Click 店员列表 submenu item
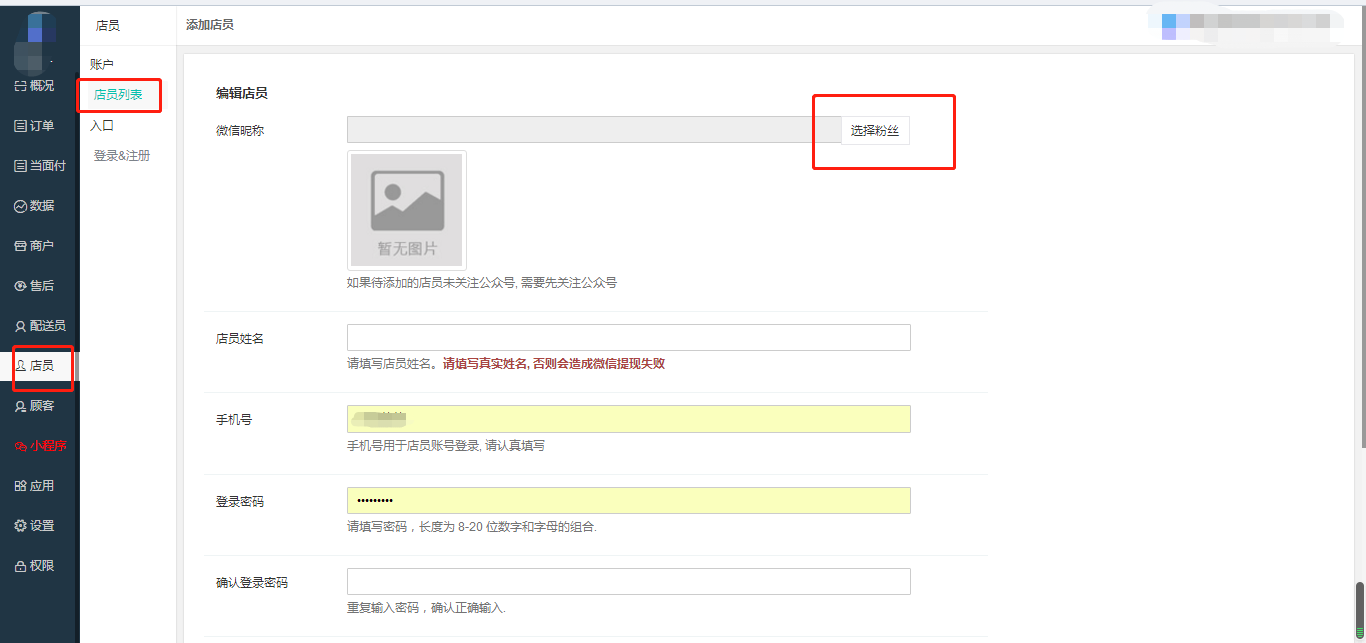 [x=118, y=95]
